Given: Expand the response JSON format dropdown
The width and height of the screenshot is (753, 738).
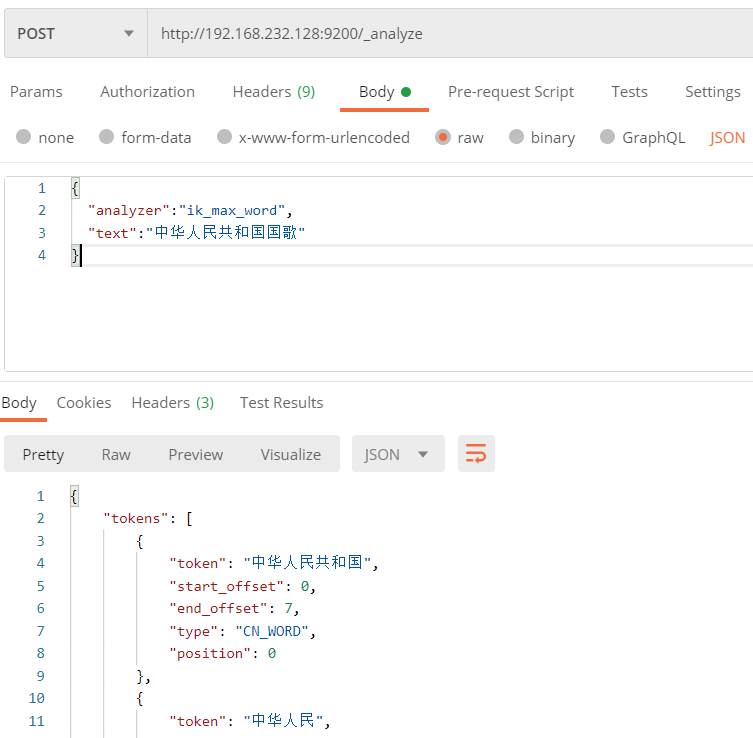Looking at the screenshot, I should tap(397, 454).
